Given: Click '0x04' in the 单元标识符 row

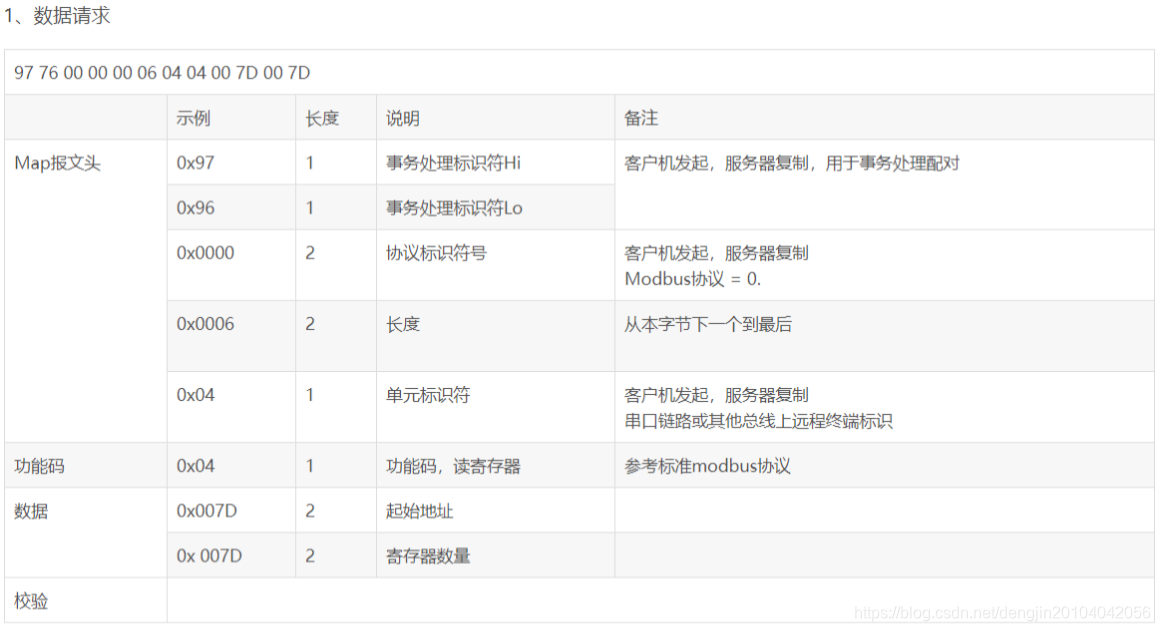Looking at the screenshot, I should click(195, 396).
